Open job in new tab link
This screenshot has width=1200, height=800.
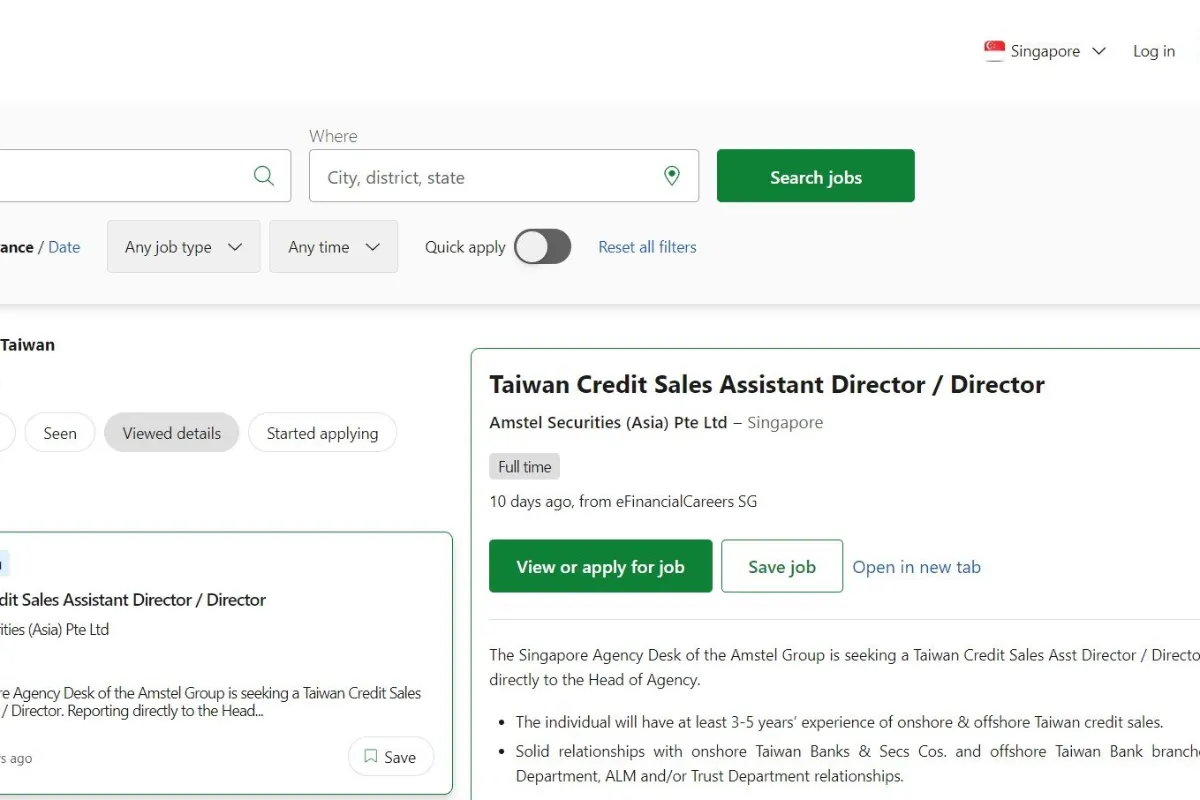click(x=917, y=567)
